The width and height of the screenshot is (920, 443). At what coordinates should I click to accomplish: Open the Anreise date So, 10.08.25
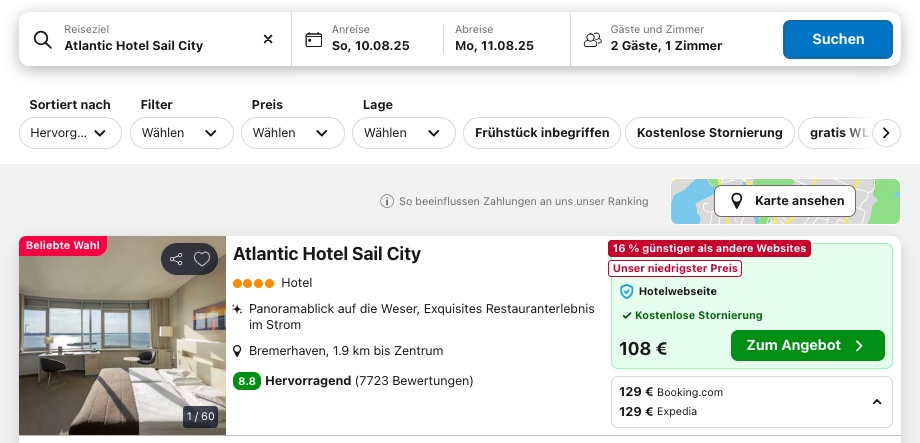tap(370, 39)
